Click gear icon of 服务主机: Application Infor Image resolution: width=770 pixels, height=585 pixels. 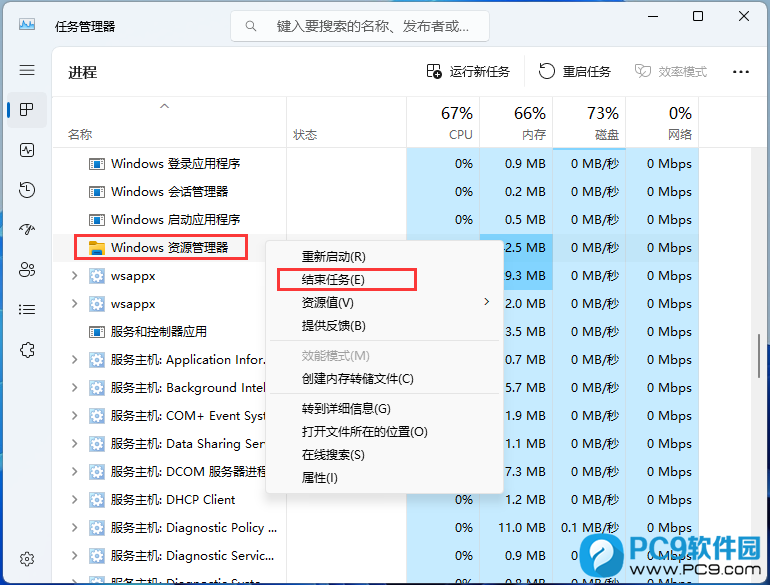tap(97, 360)
